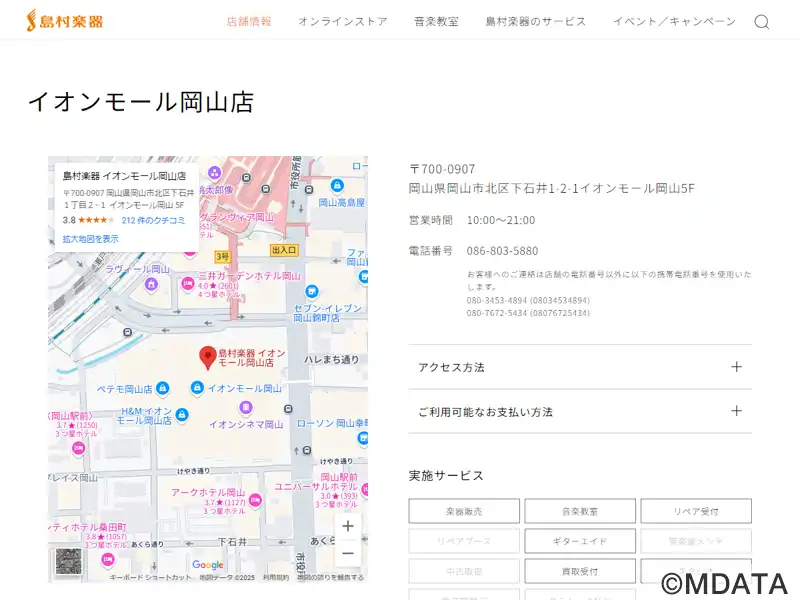
Task: Zoom out on the map
Action: click(x=348, y=554)
